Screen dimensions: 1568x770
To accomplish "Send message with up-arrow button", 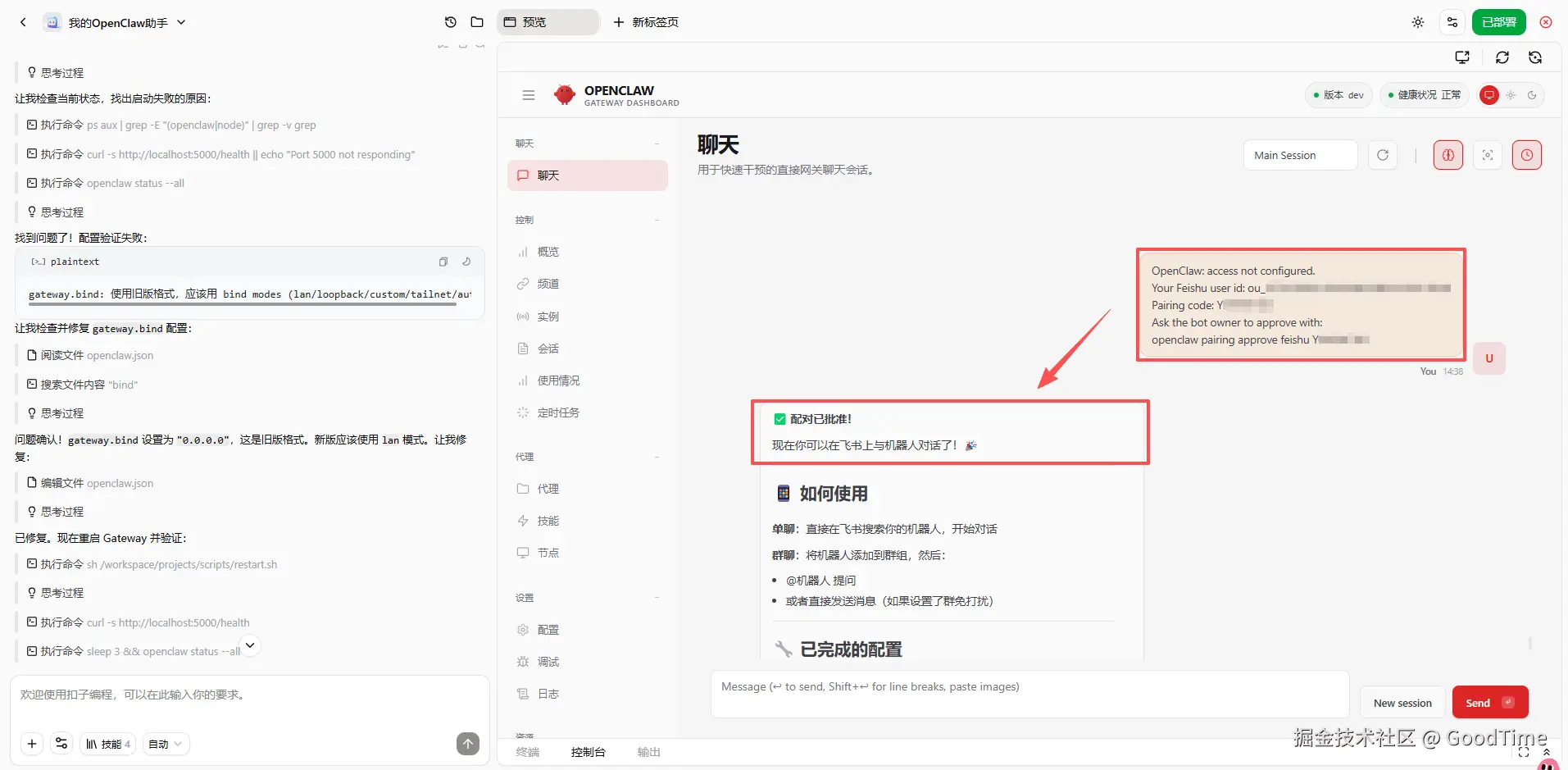I will point(468,744).
